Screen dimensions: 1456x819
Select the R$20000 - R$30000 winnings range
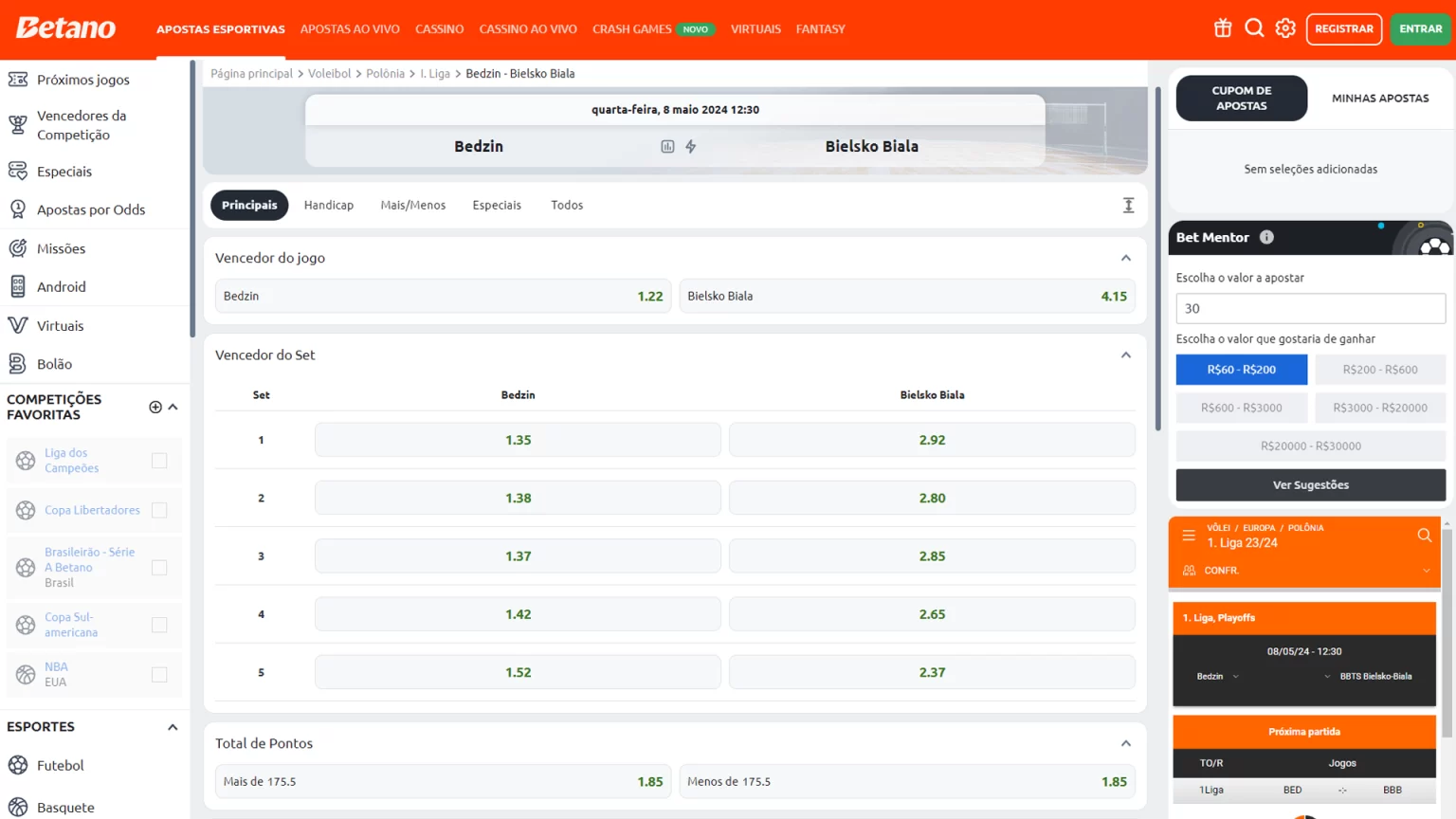click(x=1310, y=446)
